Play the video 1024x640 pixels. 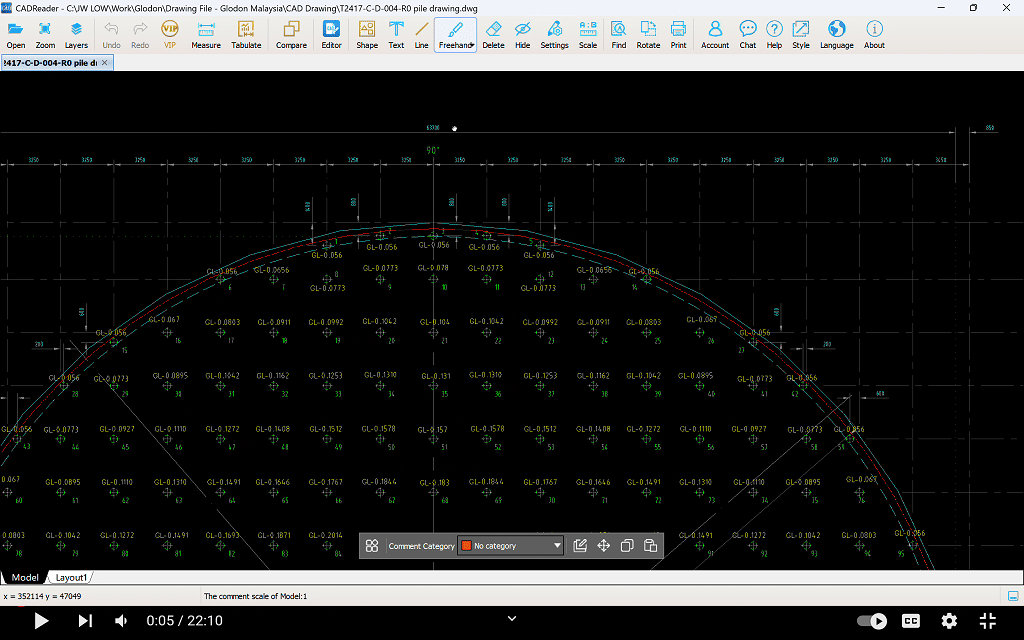pyautogui.click(x=41, y=621)
